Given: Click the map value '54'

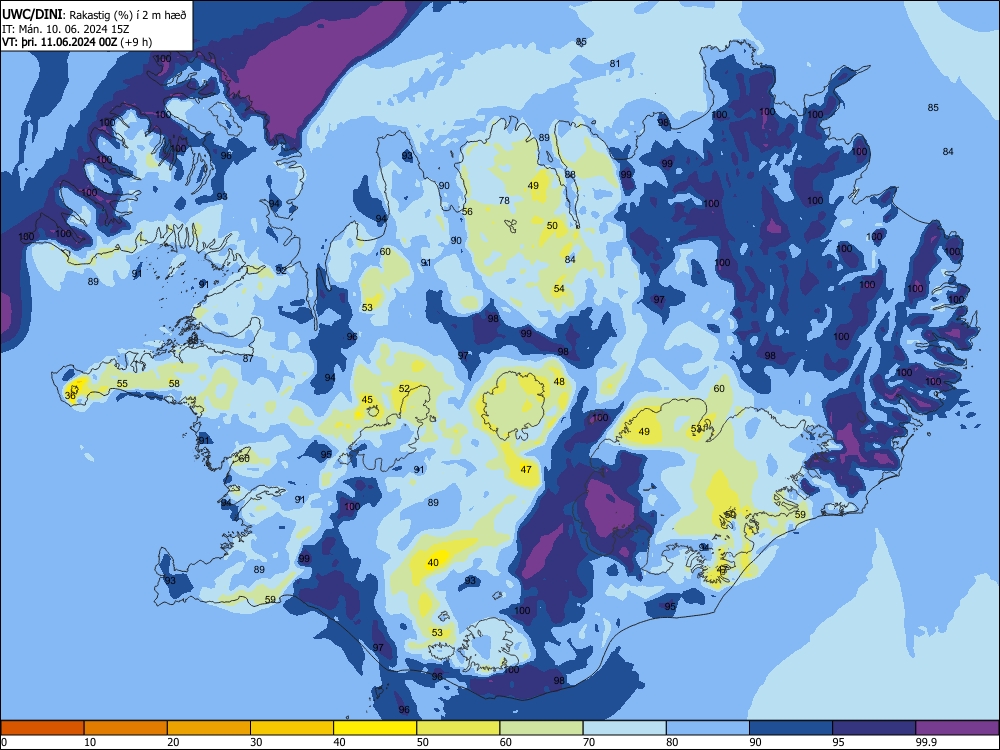Looking at the screenshot, I should [559, 289].
